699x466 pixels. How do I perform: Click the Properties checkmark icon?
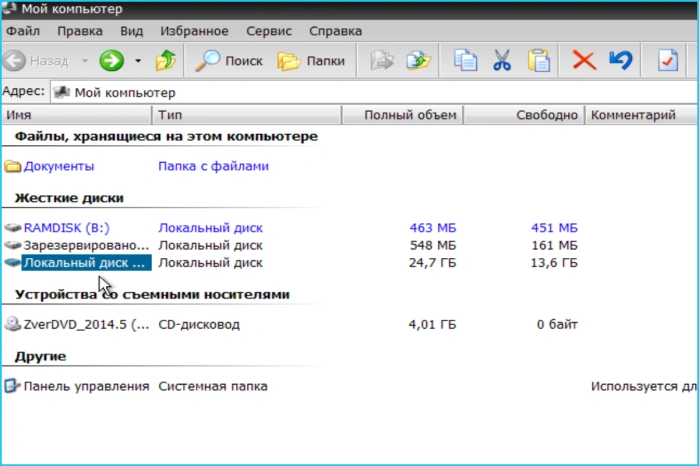click(667, 61)
